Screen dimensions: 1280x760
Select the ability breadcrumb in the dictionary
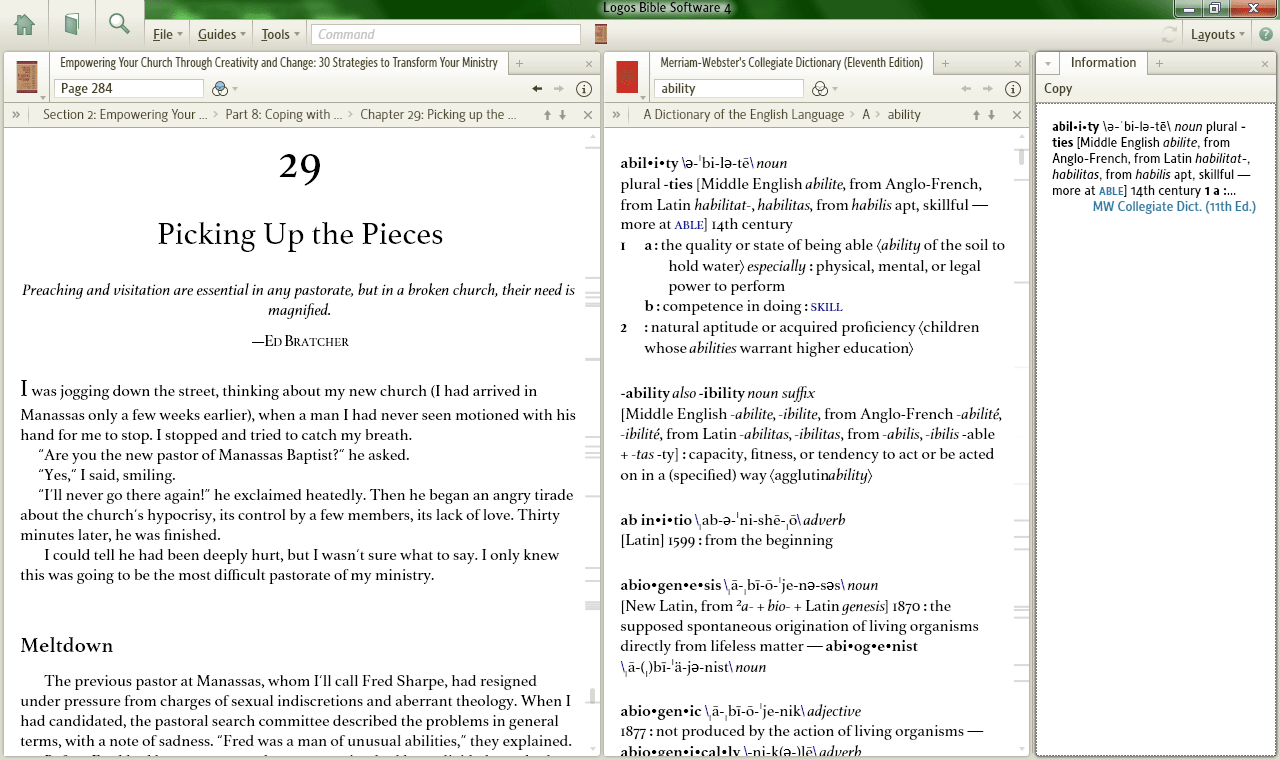click(904, 115)
